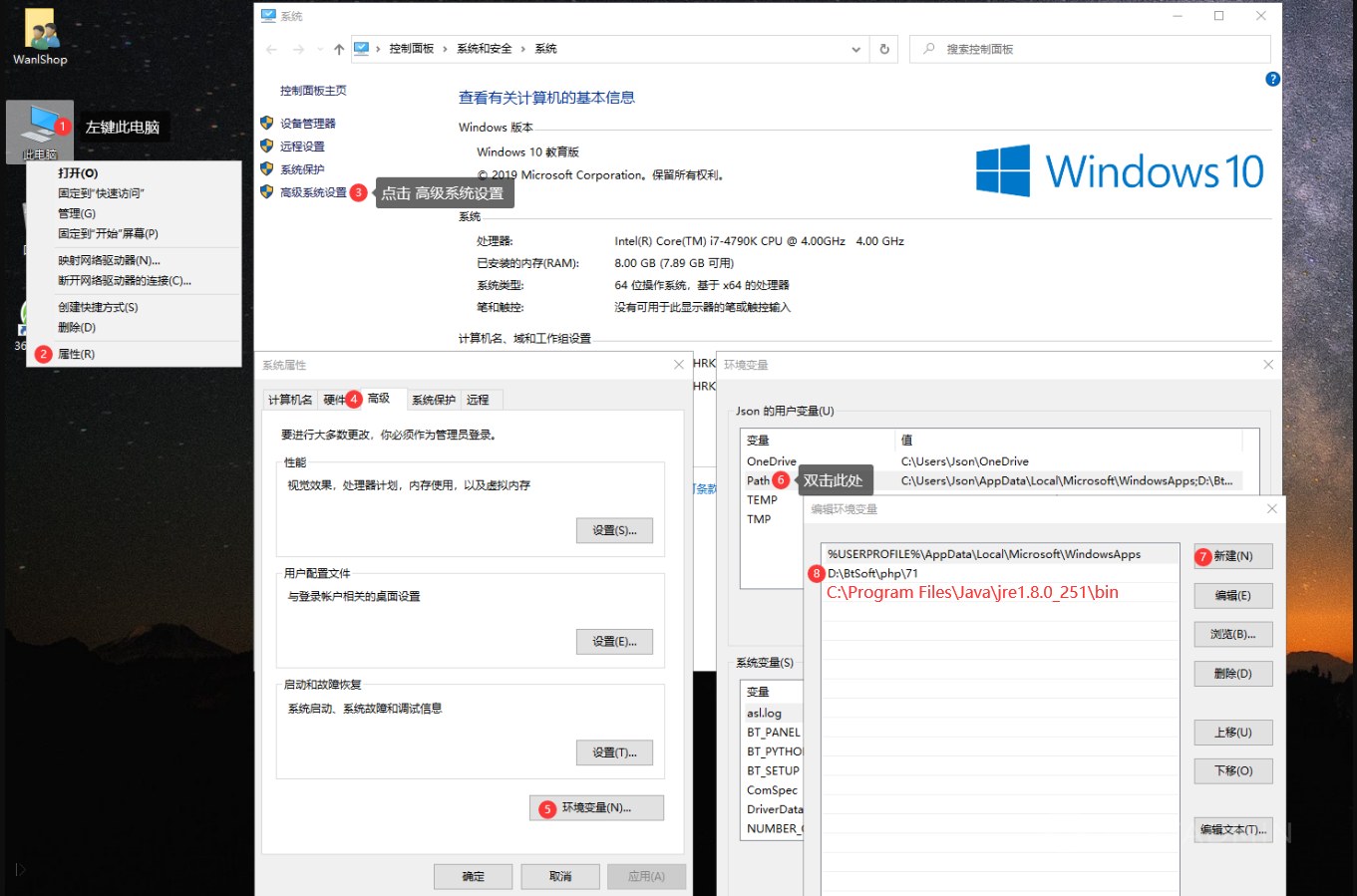Confirm 系统属性 with 确定

click(x=474, y=876)
